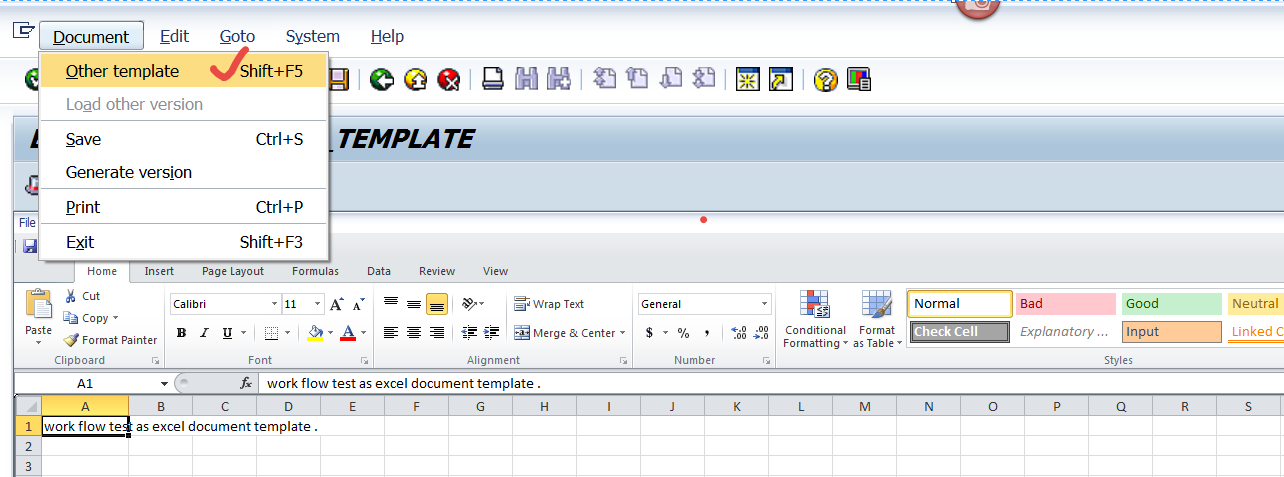This screenshot has height=477, width=1284.
Task: Open the Goto menu
Action: [x=237, y=36]
